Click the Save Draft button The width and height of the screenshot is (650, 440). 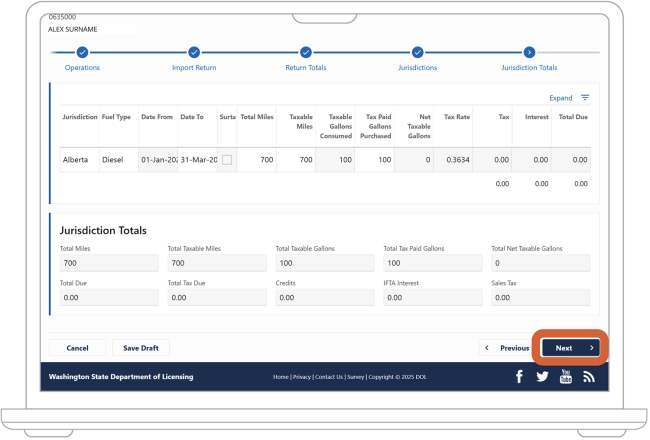[141, 348]
